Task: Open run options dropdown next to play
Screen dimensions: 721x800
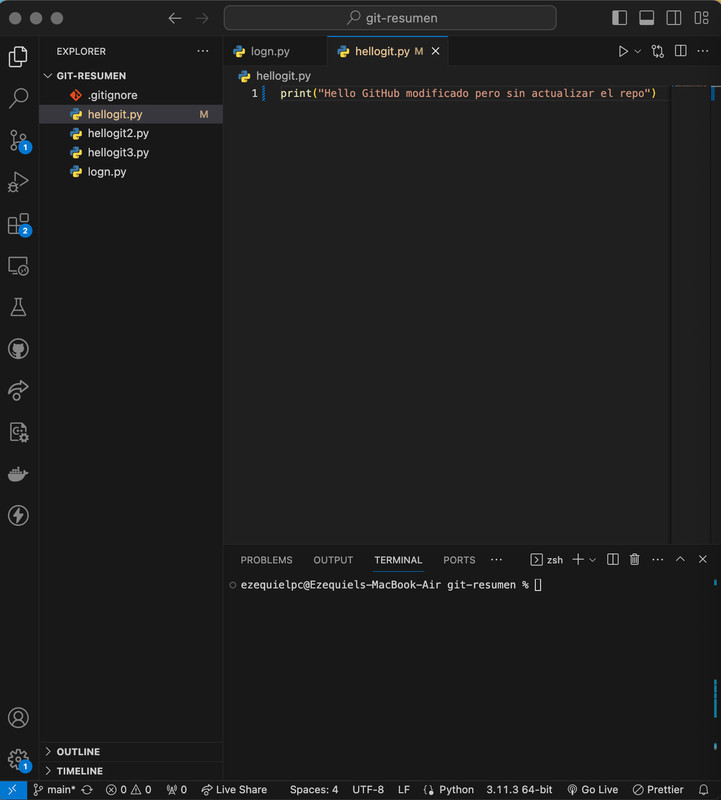Action: 637,52
